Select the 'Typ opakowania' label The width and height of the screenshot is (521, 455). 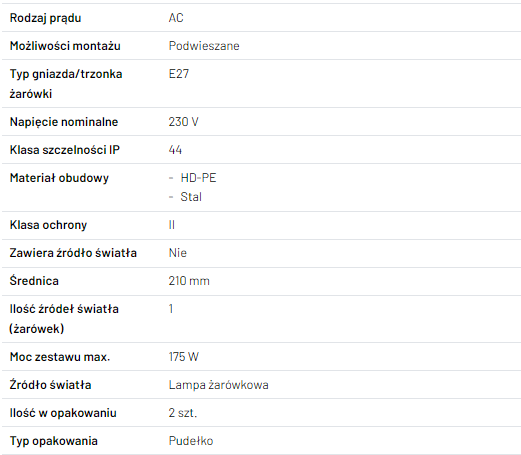[54, 441]
